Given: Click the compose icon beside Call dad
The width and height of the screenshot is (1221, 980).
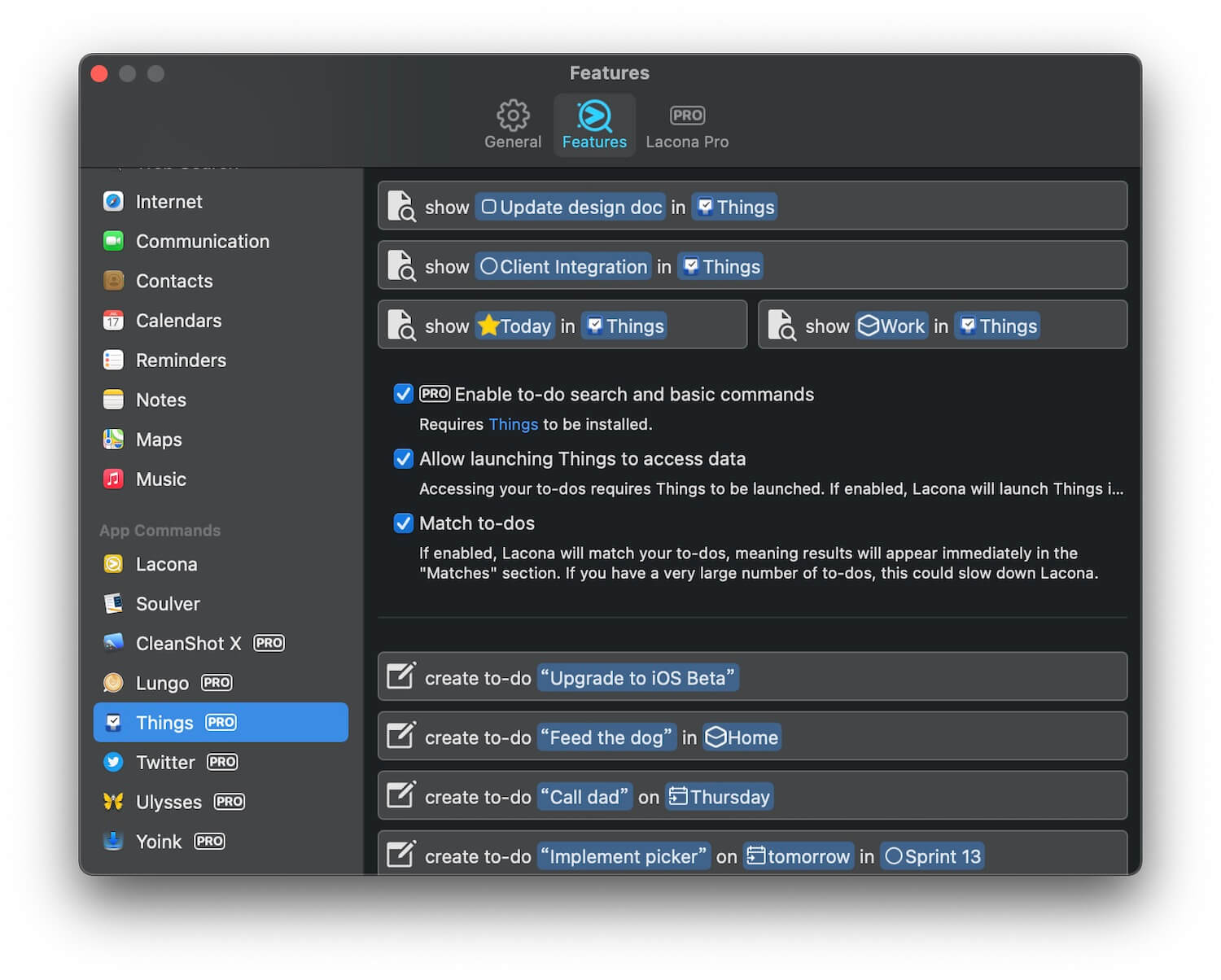Looking at the screenshot, I should point(401,795).
